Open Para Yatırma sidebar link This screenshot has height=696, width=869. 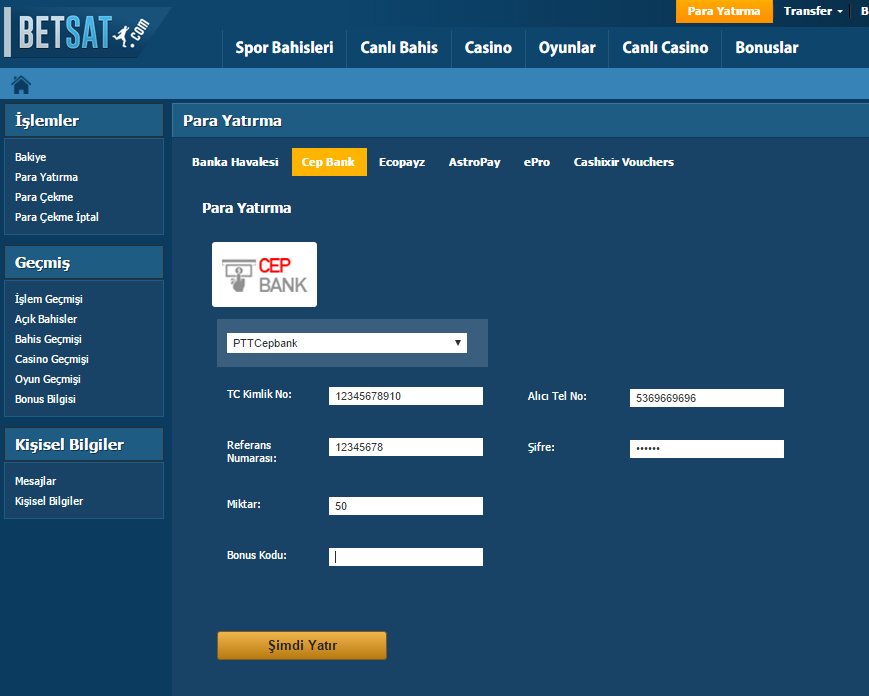point(47,177)
